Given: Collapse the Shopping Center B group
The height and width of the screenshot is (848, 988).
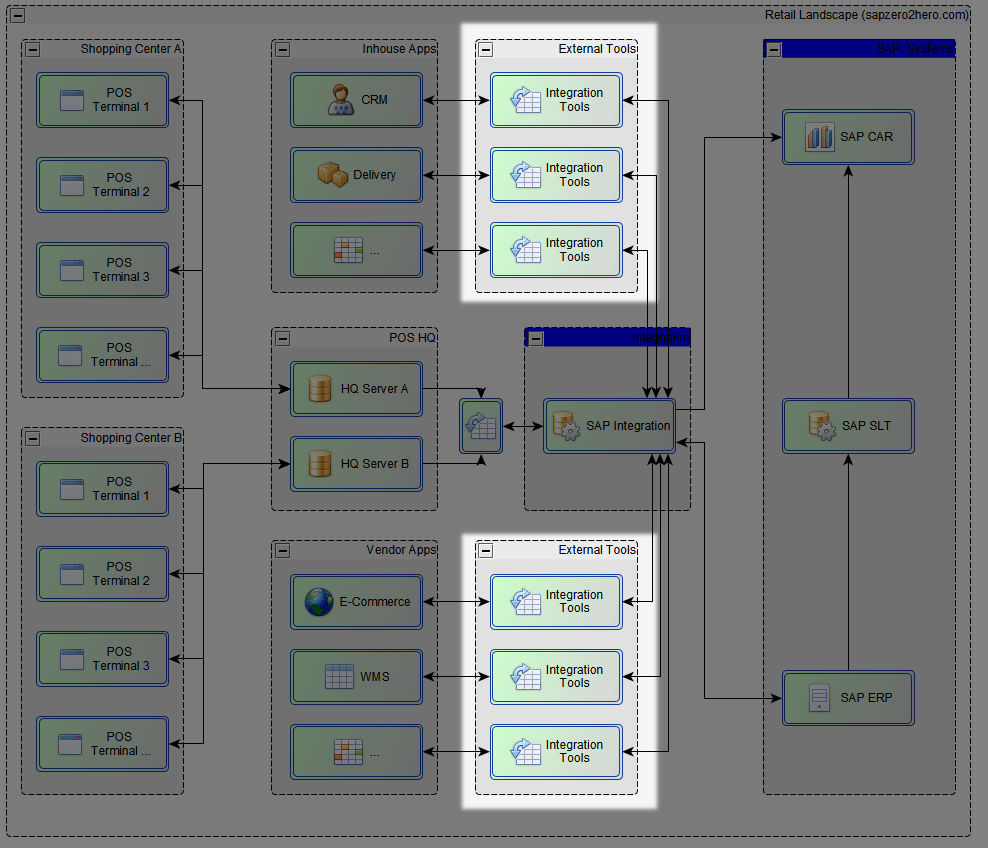Looking at the screenshot, I should [x=33, y=438].
